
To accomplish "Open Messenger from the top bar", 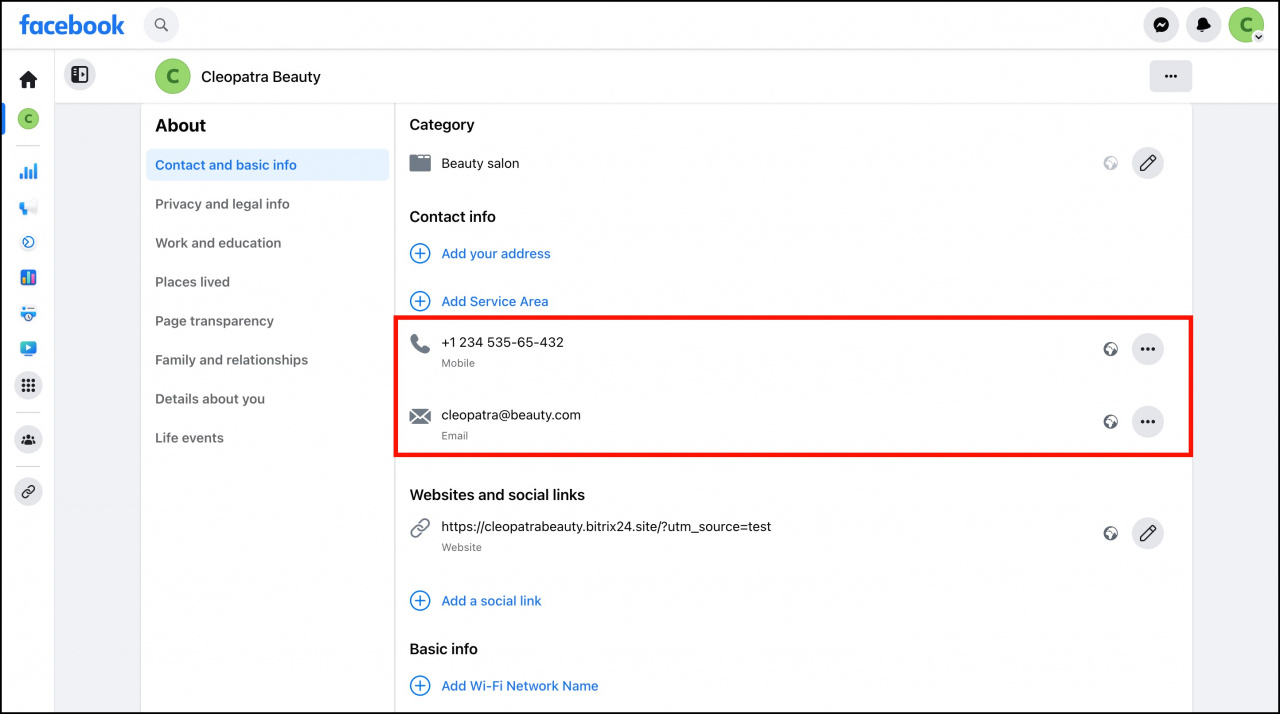I will pyautogui.click(x=1161, y=25).
